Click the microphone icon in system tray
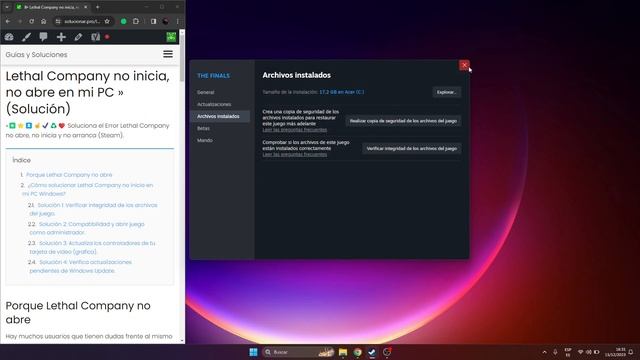Screen dimensions: 640x360 [x=555, y=352]
